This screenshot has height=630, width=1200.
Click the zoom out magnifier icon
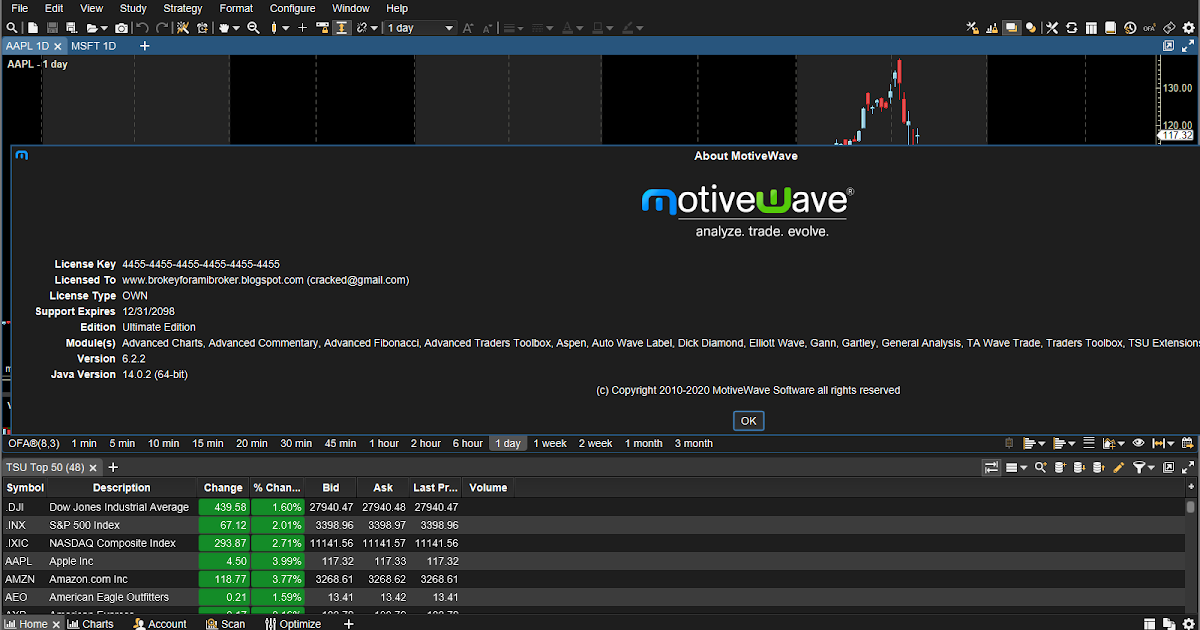(x=253, y=28)
